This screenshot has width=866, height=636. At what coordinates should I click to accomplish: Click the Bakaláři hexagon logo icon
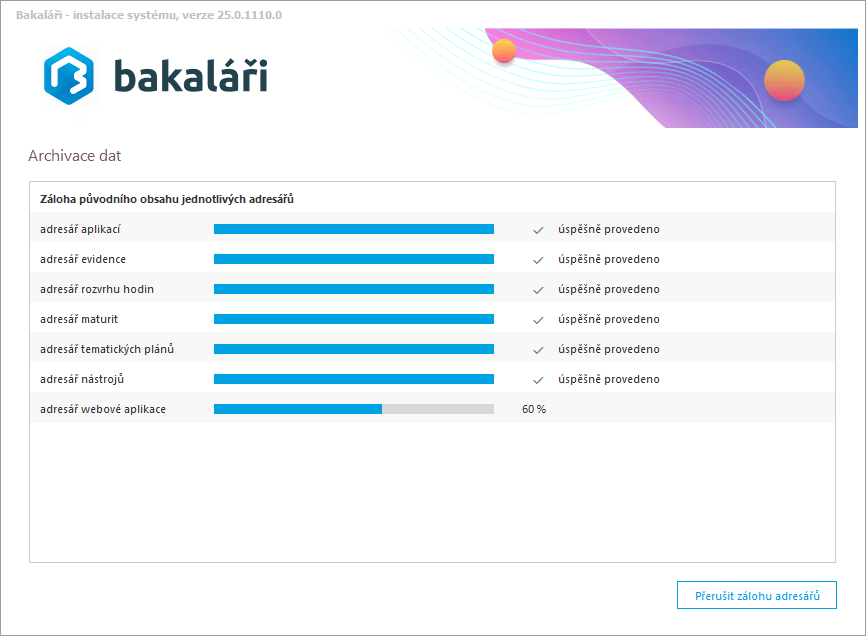coord(68,76)
